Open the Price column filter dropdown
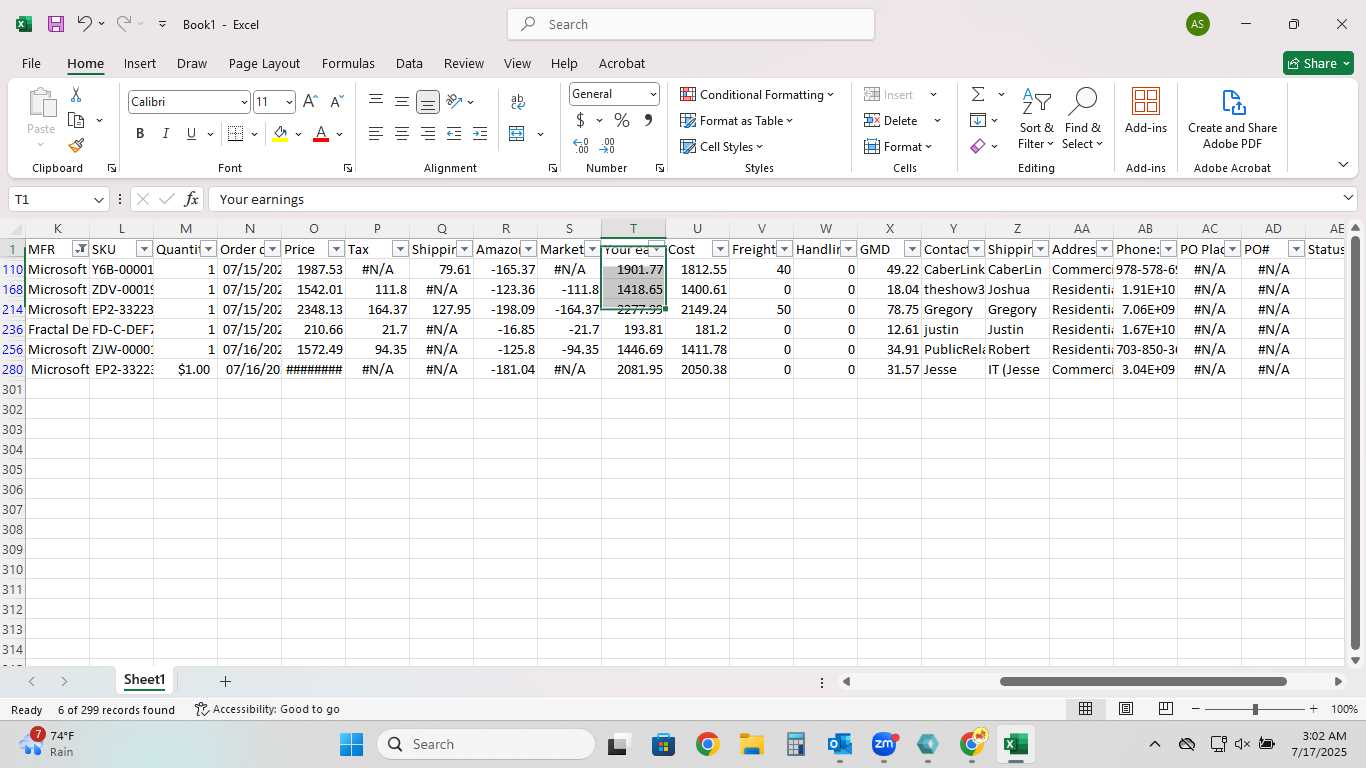The image size is (1366, 768). click(337, 249)
